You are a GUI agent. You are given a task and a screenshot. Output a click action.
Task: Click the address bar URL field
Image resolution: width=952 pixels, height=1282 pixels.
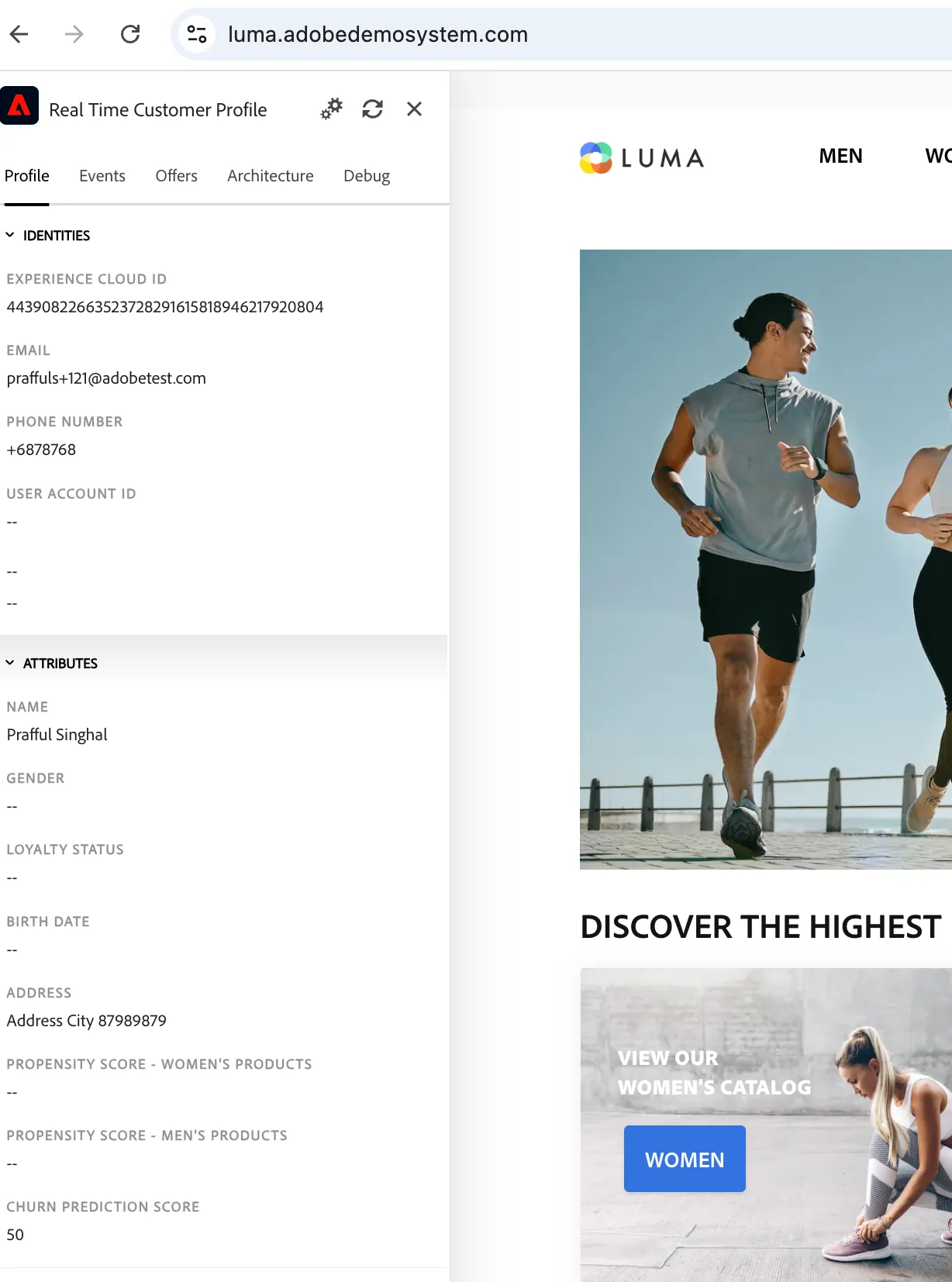click(x=562, y=34)
